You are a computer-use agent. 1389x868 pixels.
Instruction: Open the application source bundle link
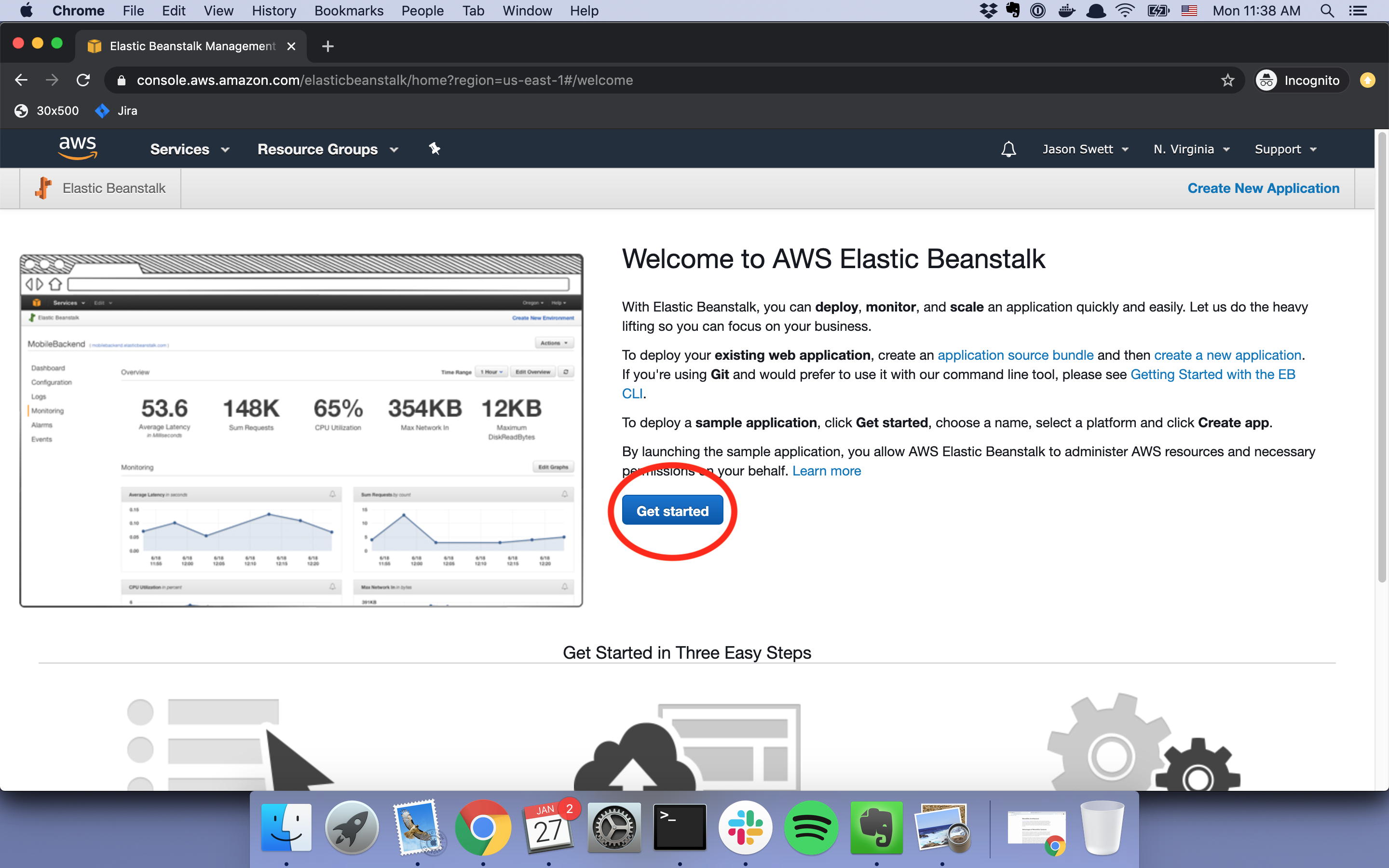[x=1015, y=355]
